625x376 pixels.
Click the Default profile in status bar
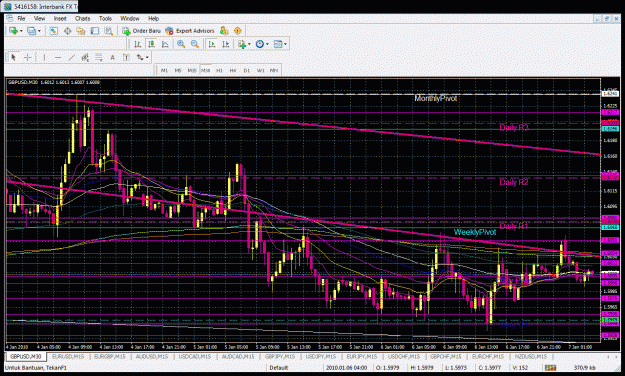pos(279,368)
